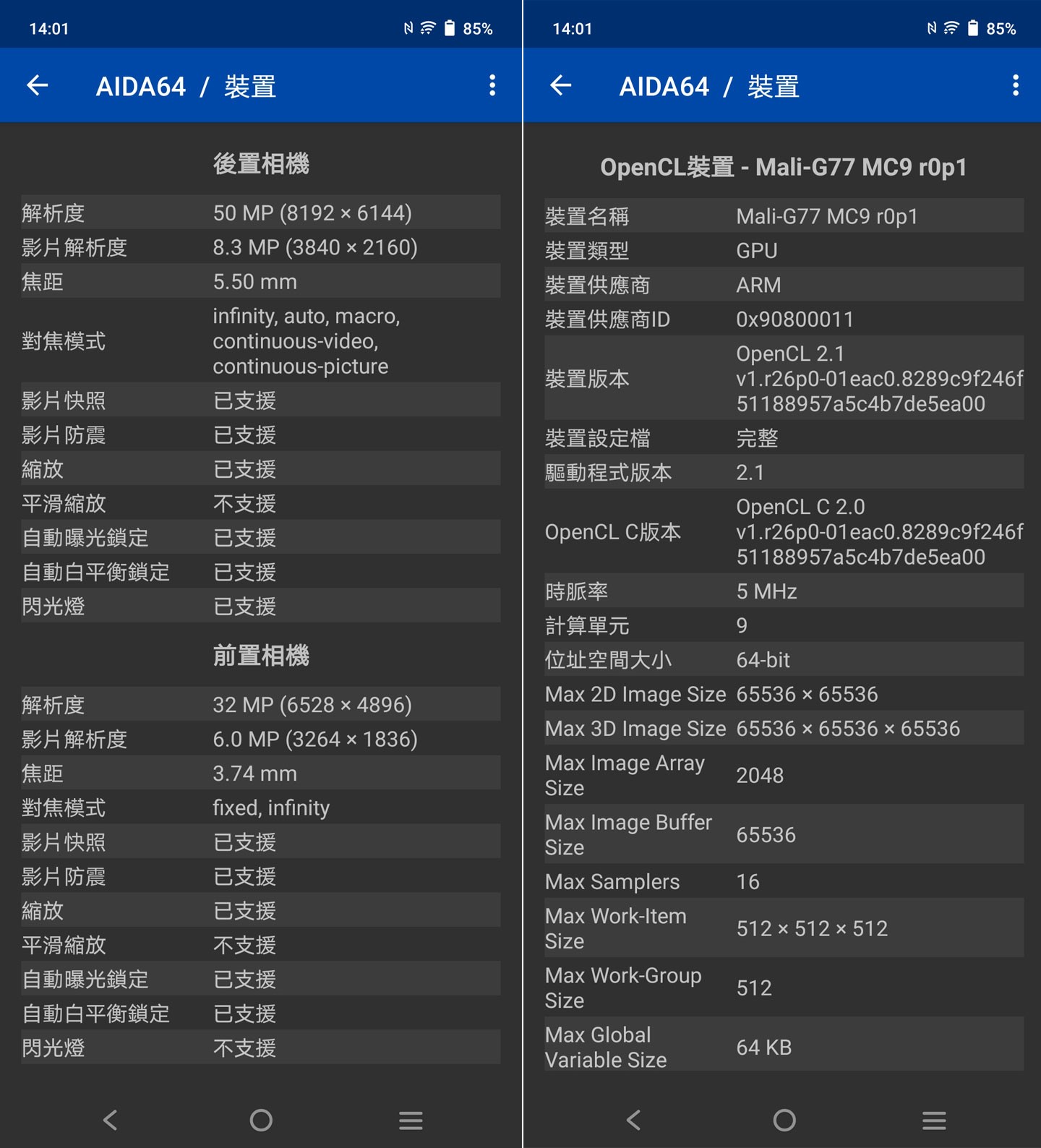
Task: Tap the 64-bit address space value
Action: pyautogui.click(x=763, y=659)
